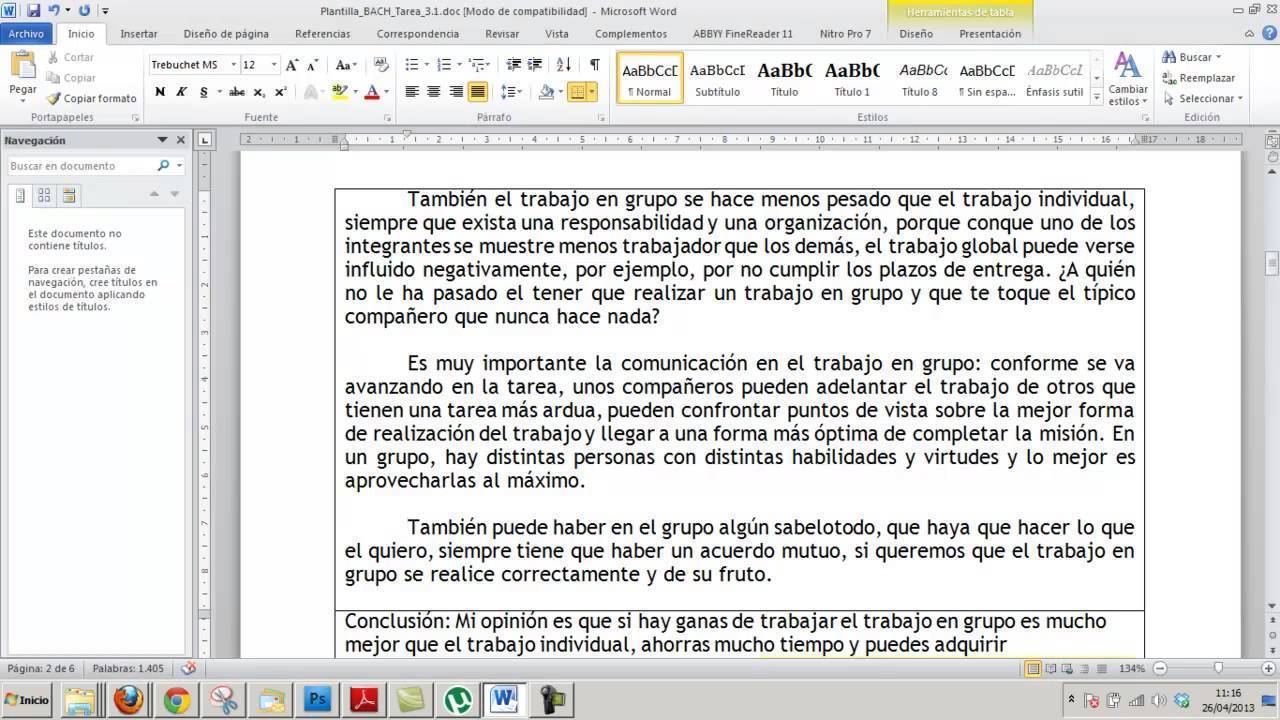
Task: Center align the paragraph text
Action: [433, 92]
